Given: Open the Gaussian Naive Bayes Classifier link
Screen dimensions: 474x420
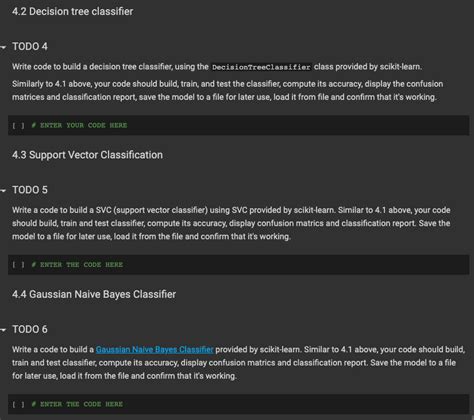Looking at the screenshot, I should coord(154,349).
